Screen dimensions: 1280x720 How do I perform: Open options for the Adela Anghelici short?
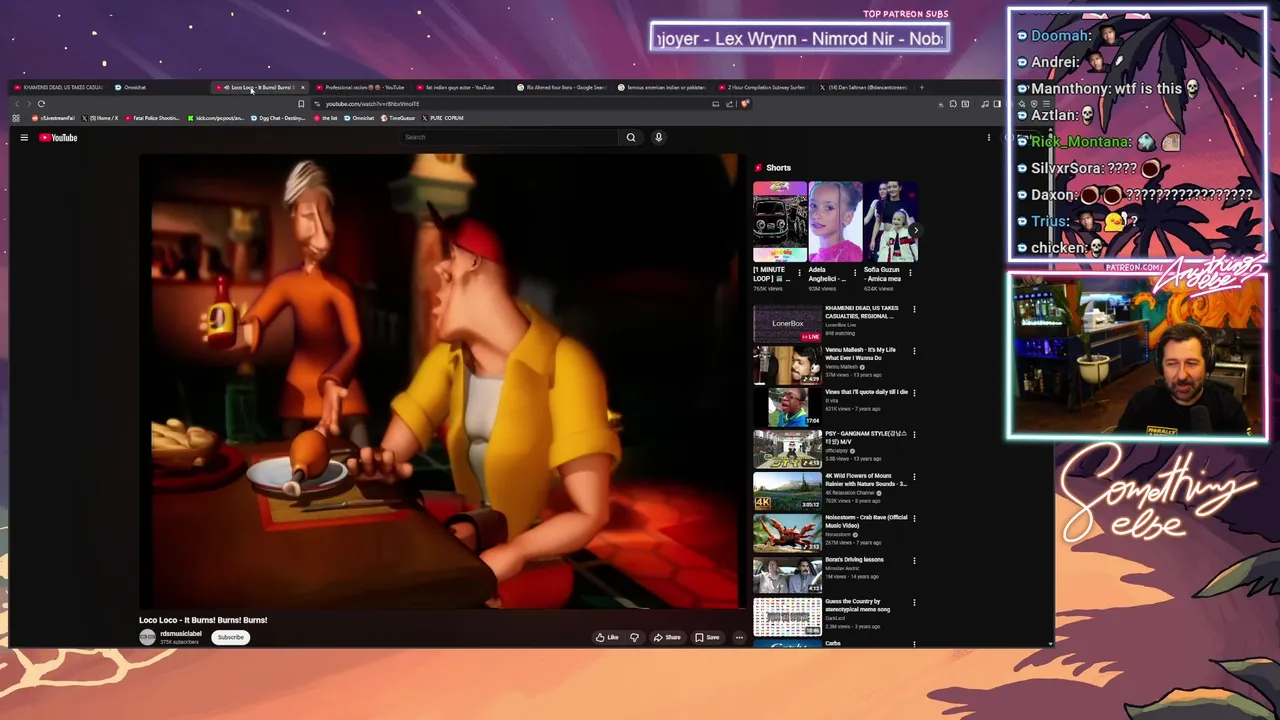tap(855, 272)
